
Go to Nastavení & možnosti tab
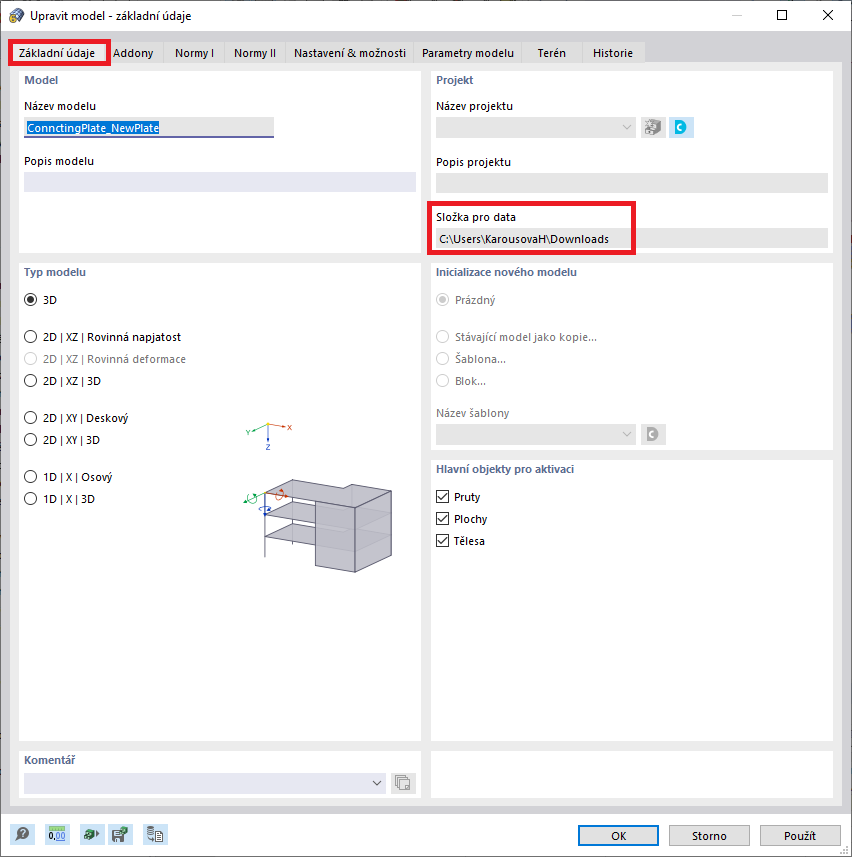[x=350, y=53]
